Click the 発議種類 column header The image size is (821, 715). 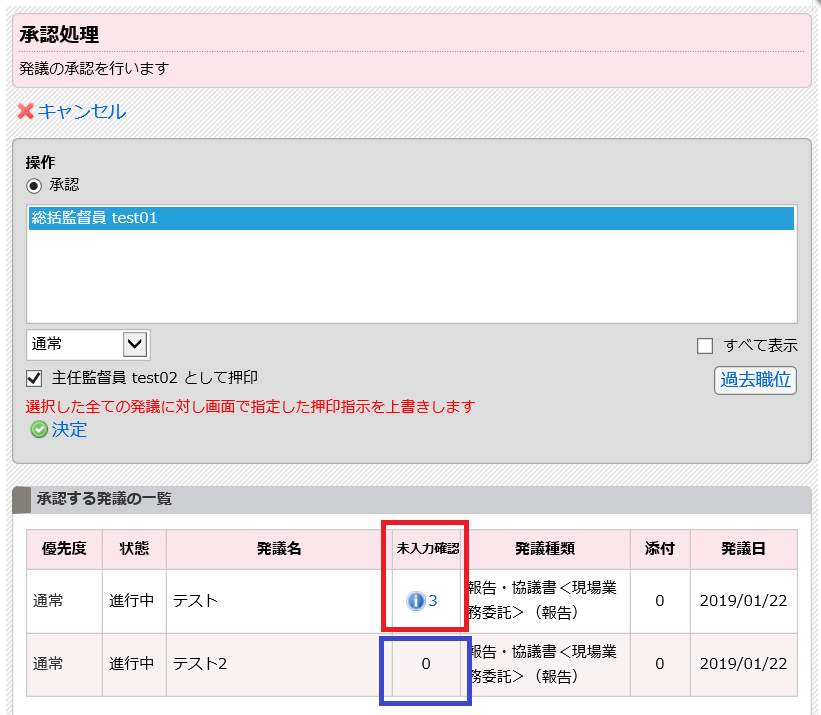(545, 549)
